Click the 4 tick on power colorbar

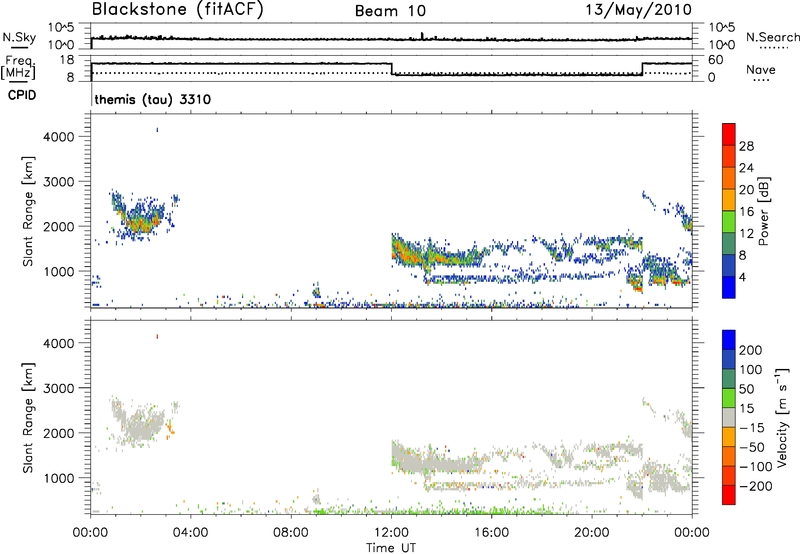(742, 277)
